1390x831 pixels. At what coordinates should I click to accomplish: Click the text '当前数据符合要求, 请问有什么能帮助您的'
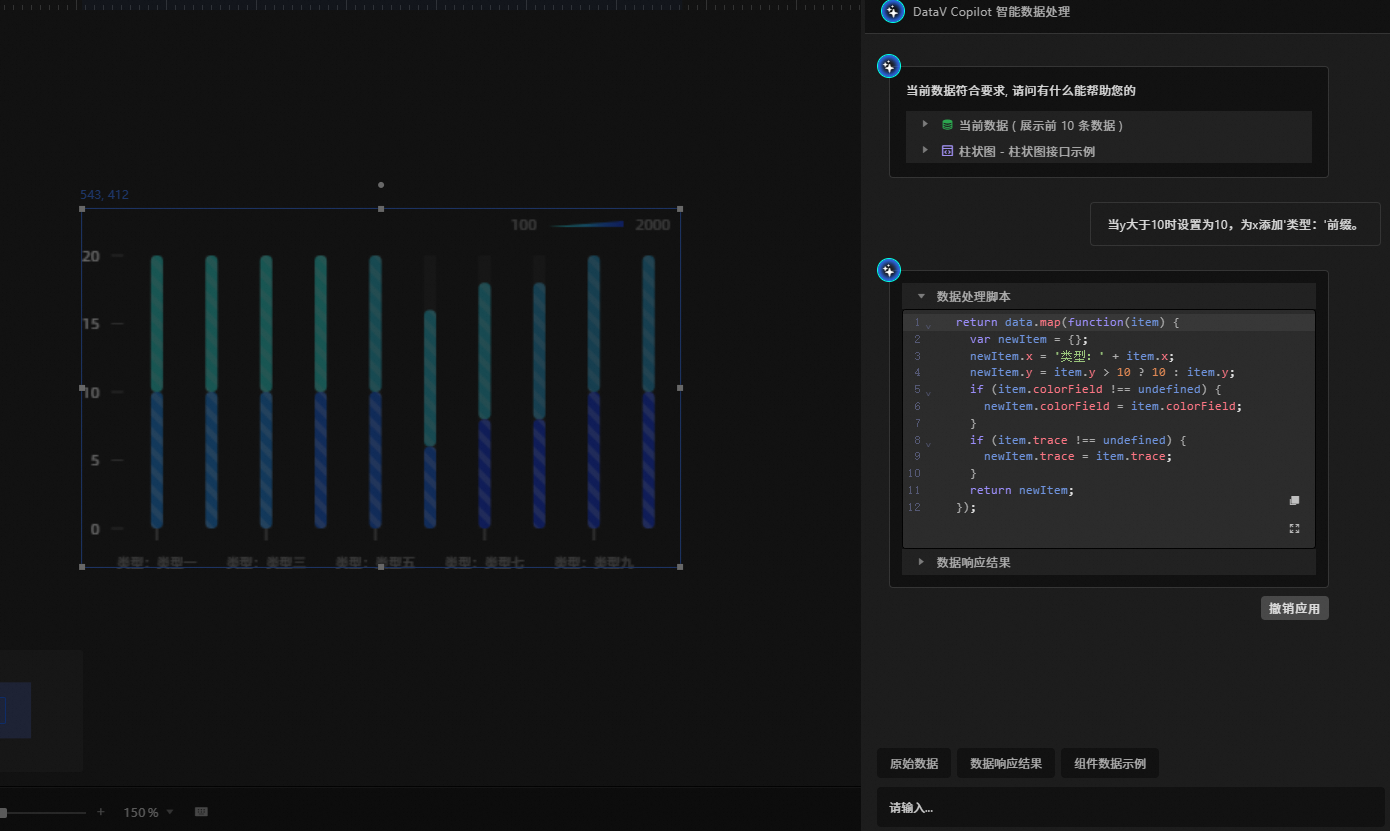coord(1021,90)
